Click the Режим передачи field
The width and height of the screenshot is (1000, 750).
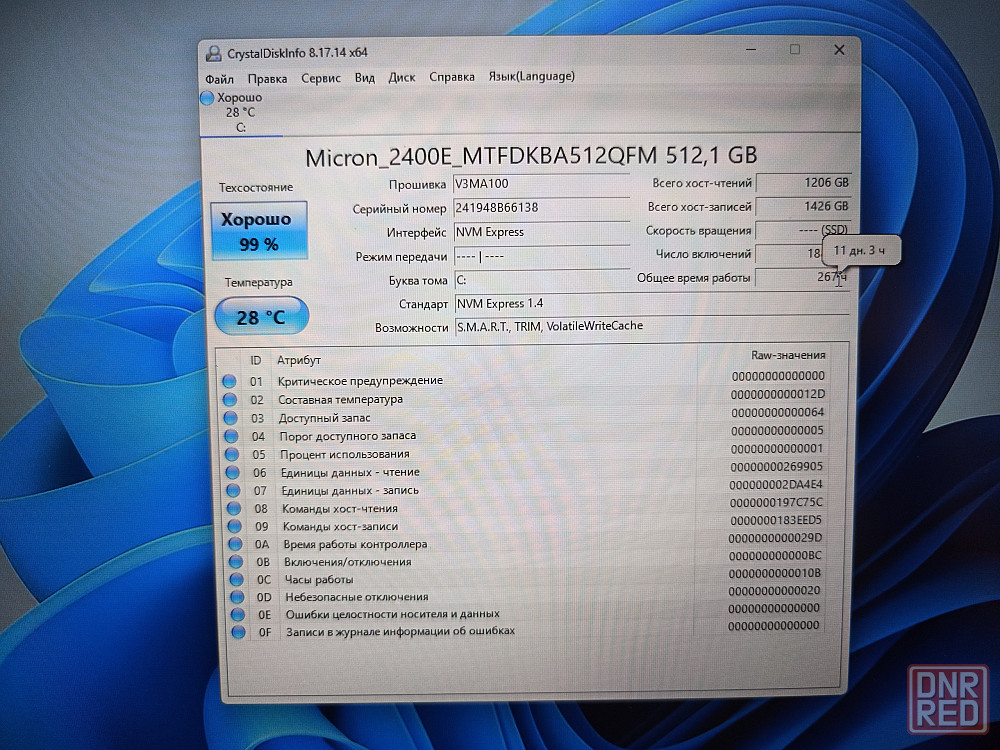tap(541, 256)
